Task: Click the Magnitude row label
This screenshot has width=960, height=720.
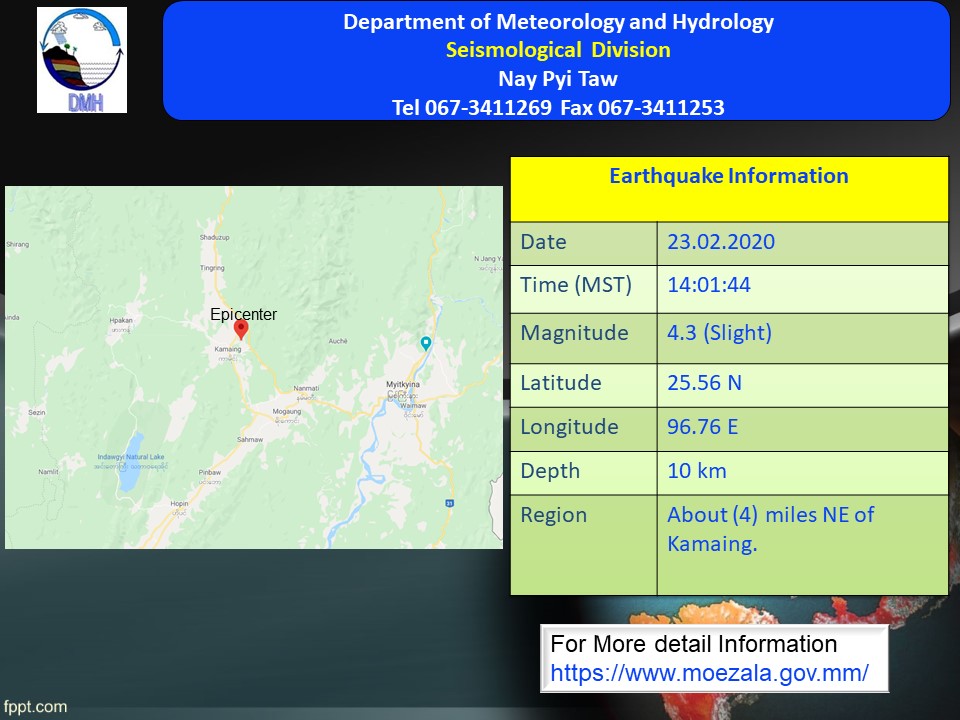Action: (574, 334)
